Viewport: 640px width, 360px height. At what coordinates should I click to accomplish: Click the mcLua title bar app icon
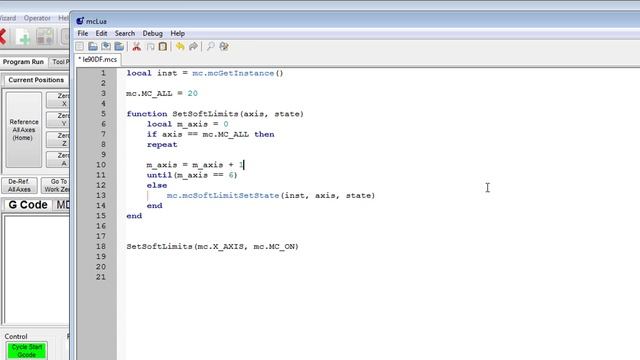(80, 21)
